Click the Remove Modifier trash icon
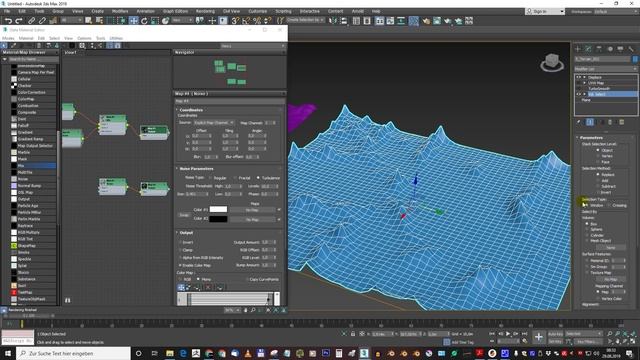 click(x=610, y=122)
